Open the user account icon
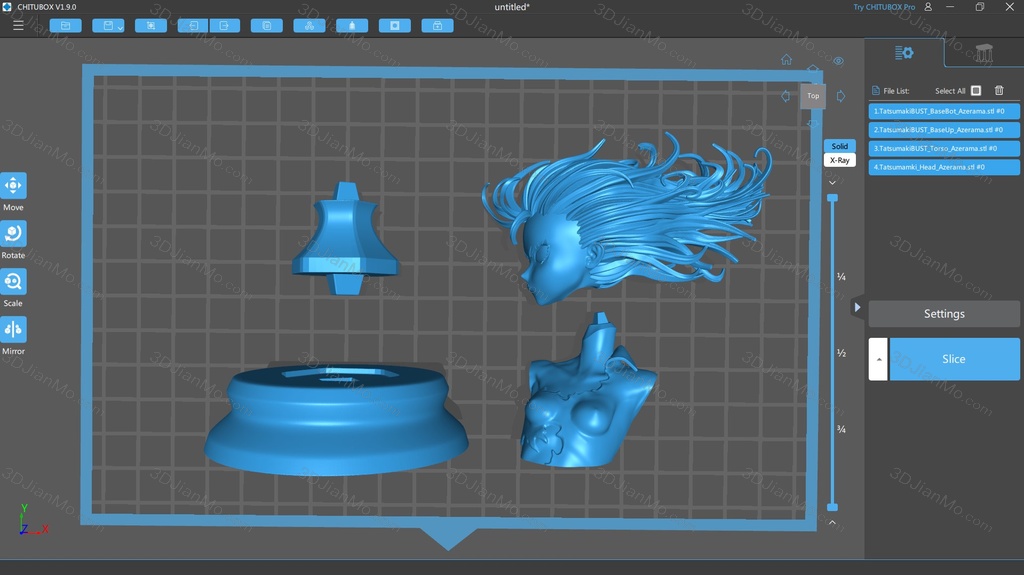 click(x=928, y=7)
